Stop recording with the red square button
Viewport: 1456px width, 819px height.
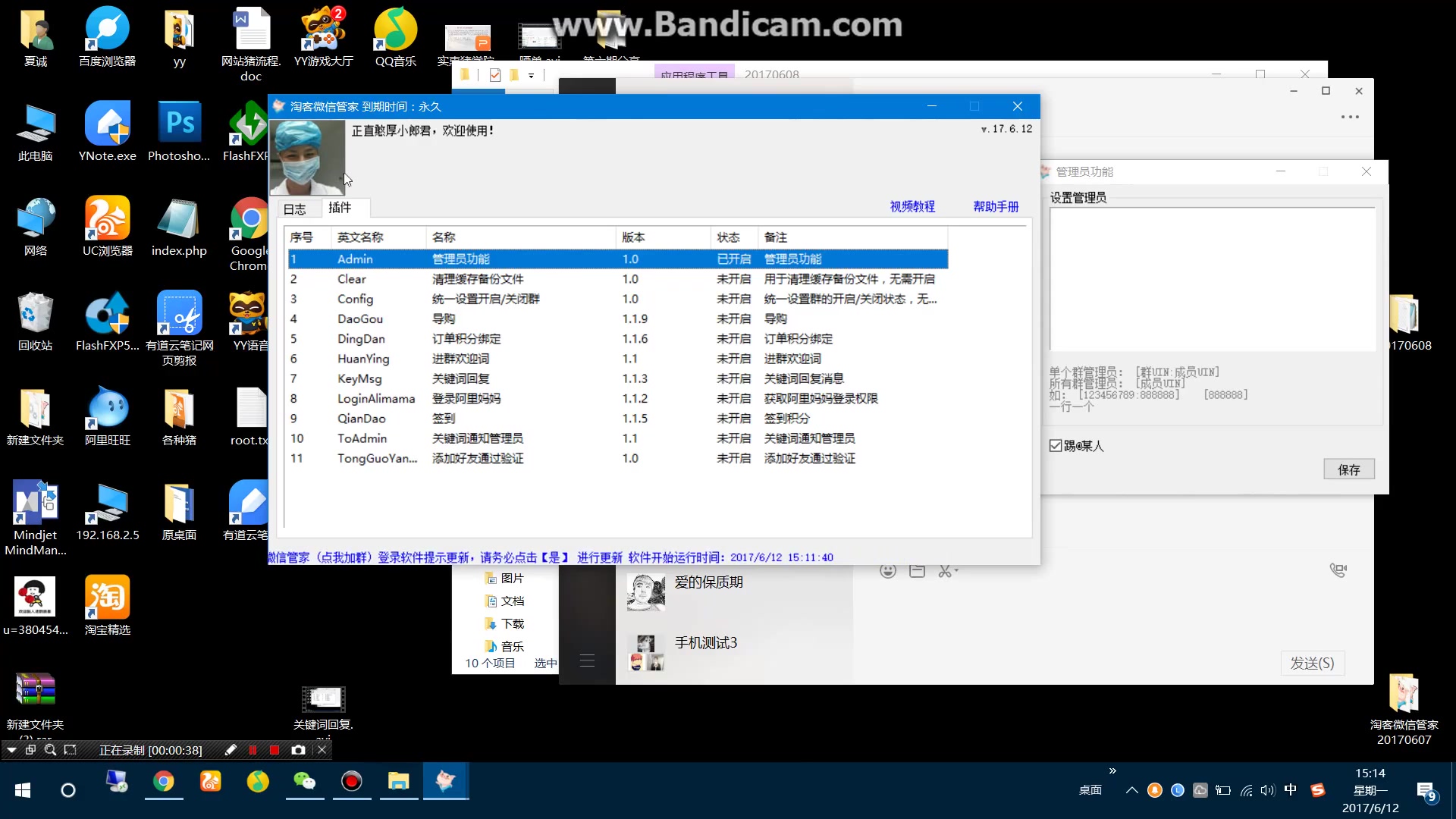(275, 750)
